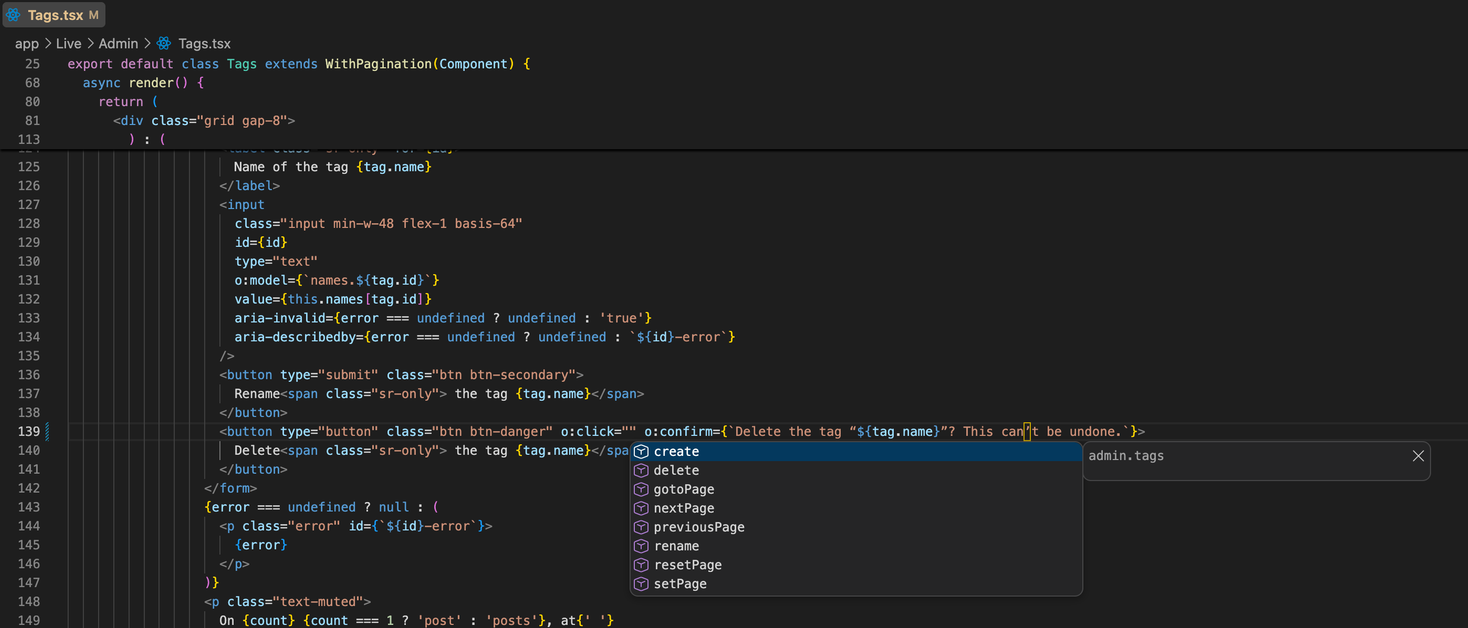Open the Admin breadcrumb segment
This screenshot has width=1468, height=628.
pyautogui.click(x=118, y=43)
